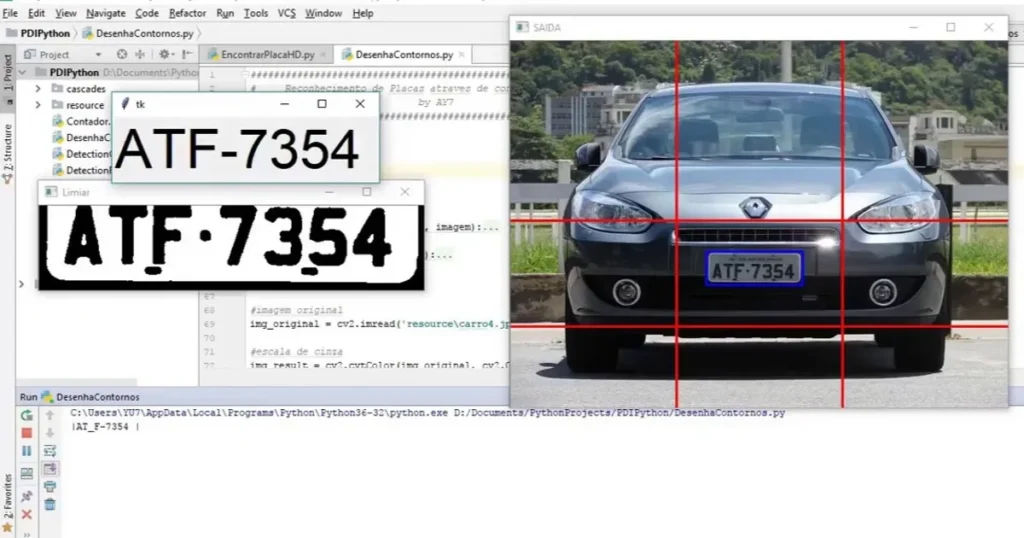1024x538 pixels.
Task: Click scroll-from-source target icon in Project panel
Action: coord(122,55)
